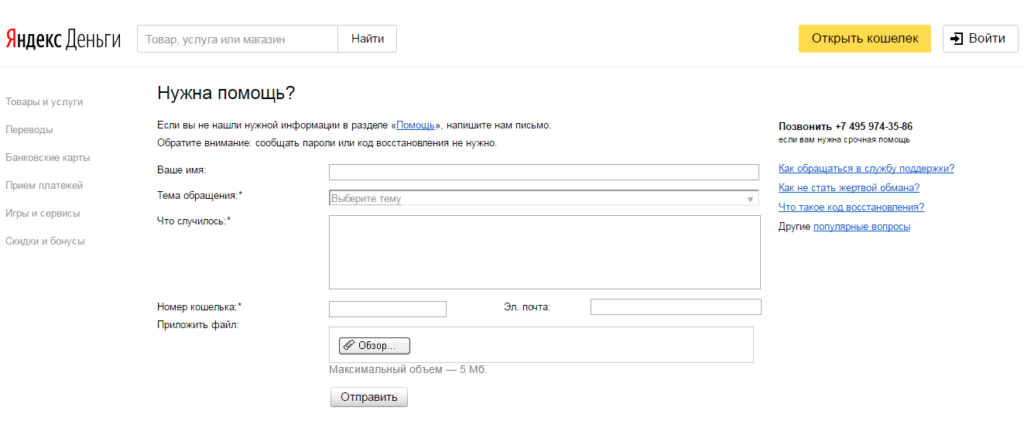Click the Яндекс Деньги logo
Viewport: 1024px width, 445px height.
click(63, 39)
